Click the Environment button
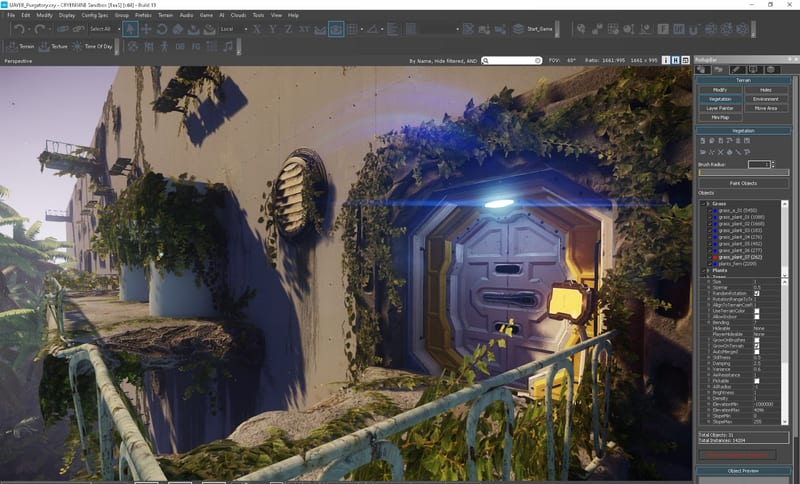The height and width of the screenshot is (484, 800). point(766,99)
